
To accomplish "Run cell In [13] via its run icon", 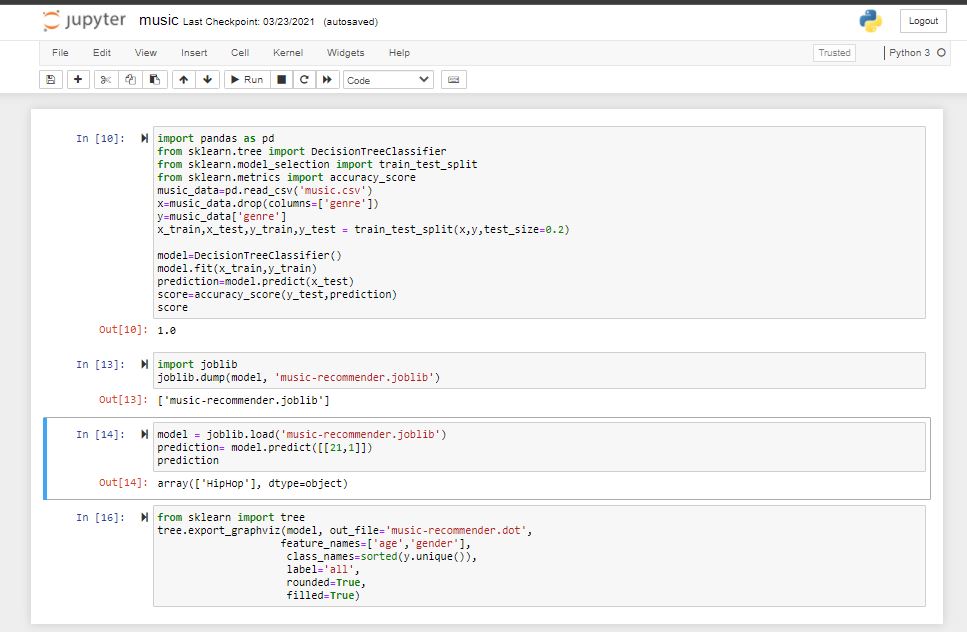I will (x=144, y=364).
